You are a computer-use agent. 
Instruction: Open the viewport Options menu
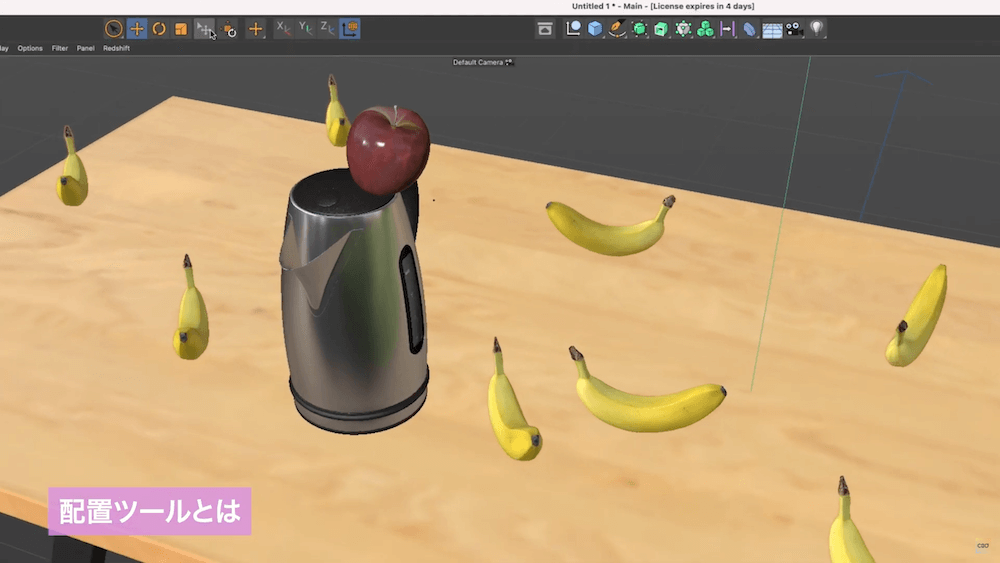coord(30,48)
